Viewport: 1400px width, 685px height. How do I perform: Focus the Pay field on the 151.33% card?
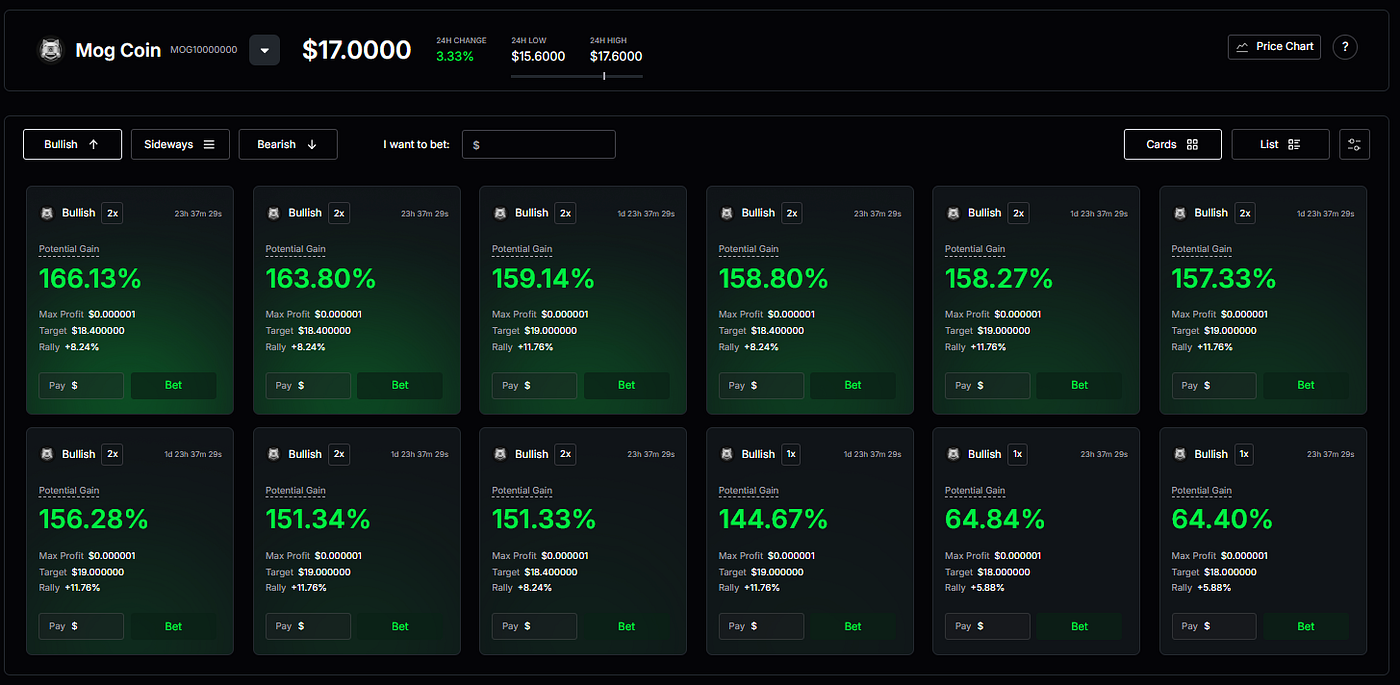pos(534,626)
